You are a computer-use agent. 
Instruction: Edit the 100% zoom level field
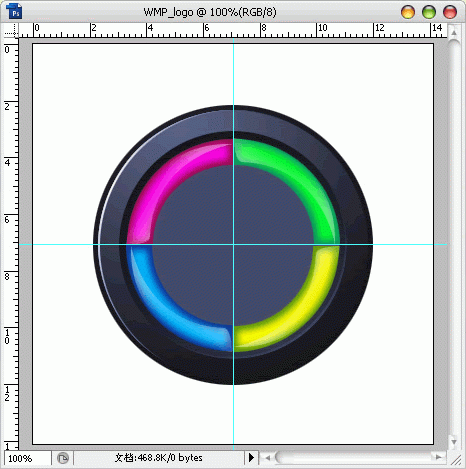[28, 458]
